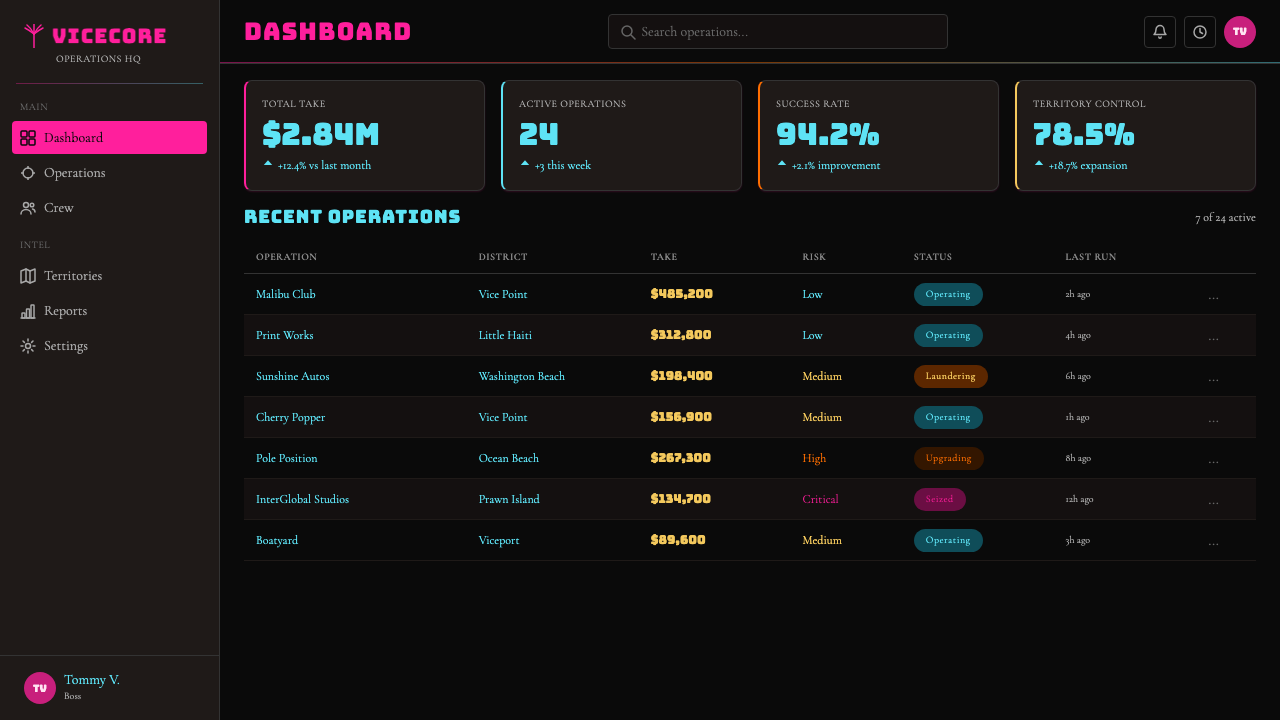
Task: Open row menu for Malibu Club
Action: [1213, 295]
